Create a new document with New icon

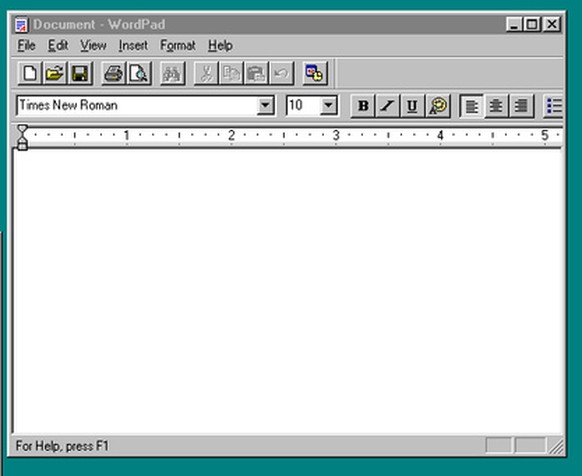[30, 73]
